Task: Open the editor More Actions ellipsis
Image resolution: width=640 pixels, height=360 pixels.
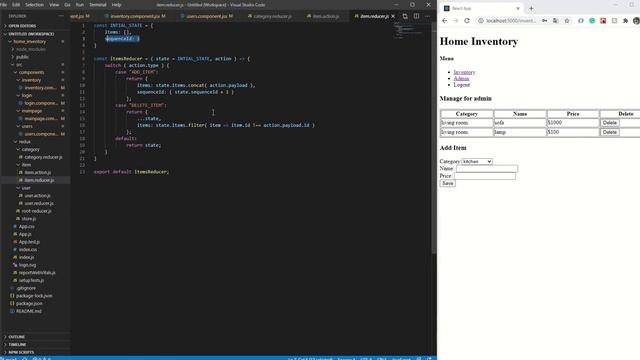Action: [427, 16]
